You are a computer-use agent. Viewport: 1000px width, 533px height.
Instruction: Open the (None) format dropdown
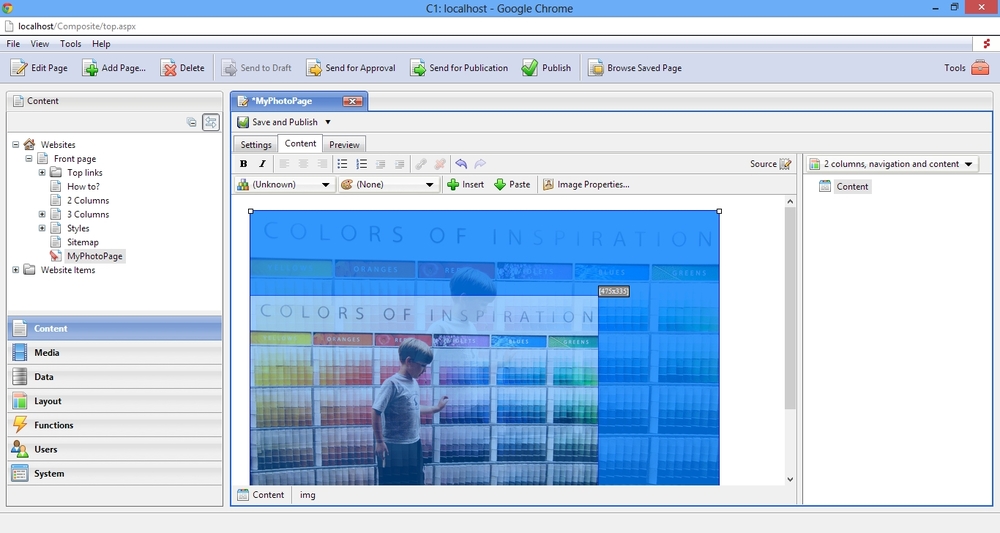point(388,185)
